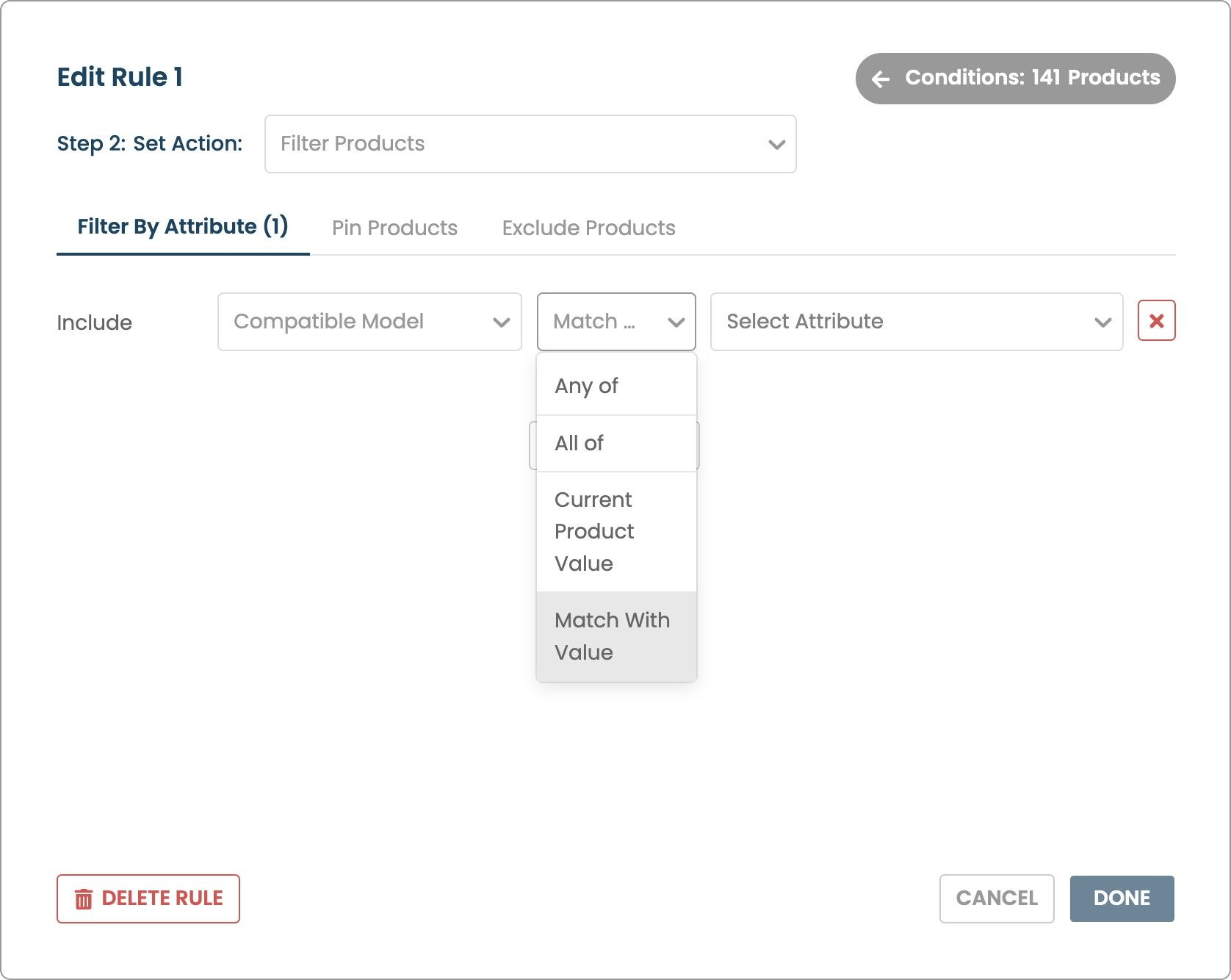Select the Filter By Attribute (1) tab

[182, 226]
